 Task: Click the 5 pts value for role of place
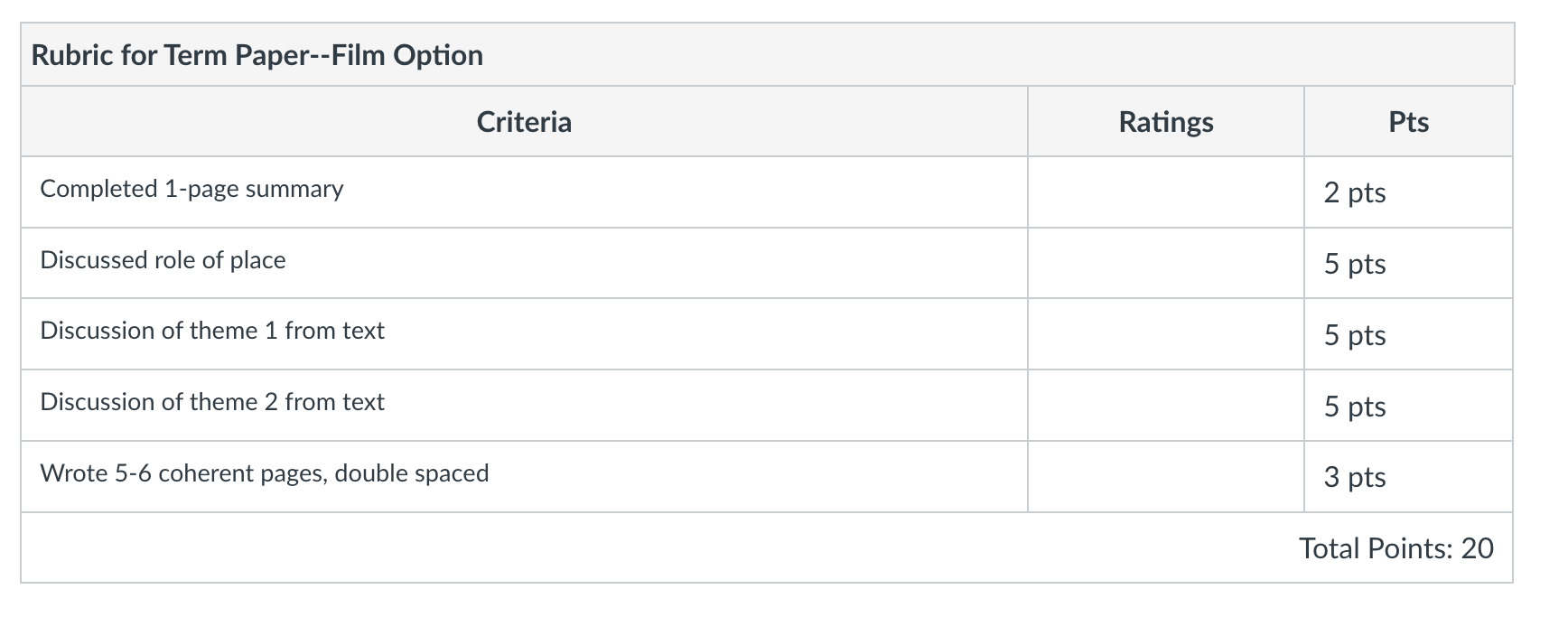coord(1355,264)
